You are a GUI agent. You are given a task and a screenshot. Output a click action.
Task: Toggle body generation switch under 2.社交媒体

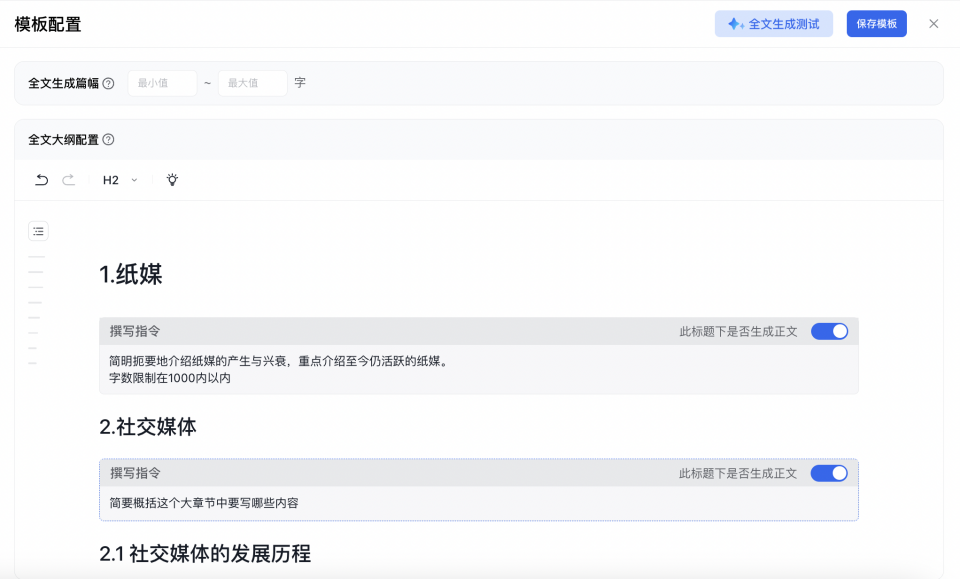point(830,473)
